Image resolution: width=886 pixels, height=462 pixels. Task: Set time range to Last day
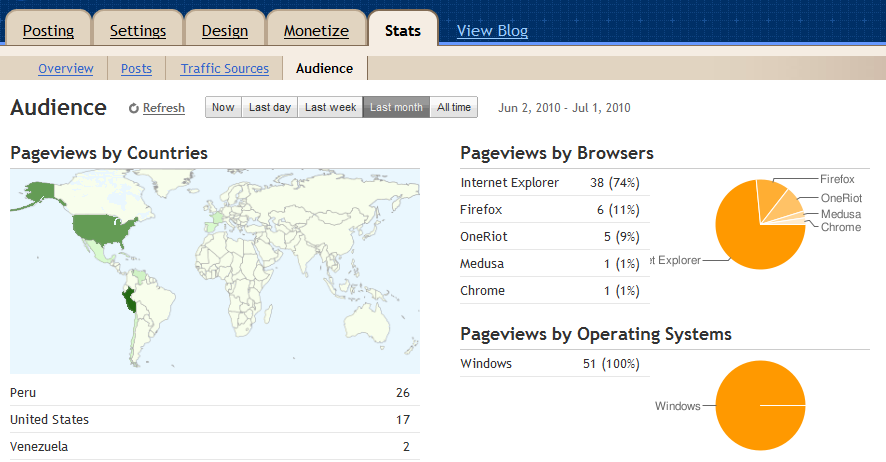pyautogui.click(x=270, y=107)
